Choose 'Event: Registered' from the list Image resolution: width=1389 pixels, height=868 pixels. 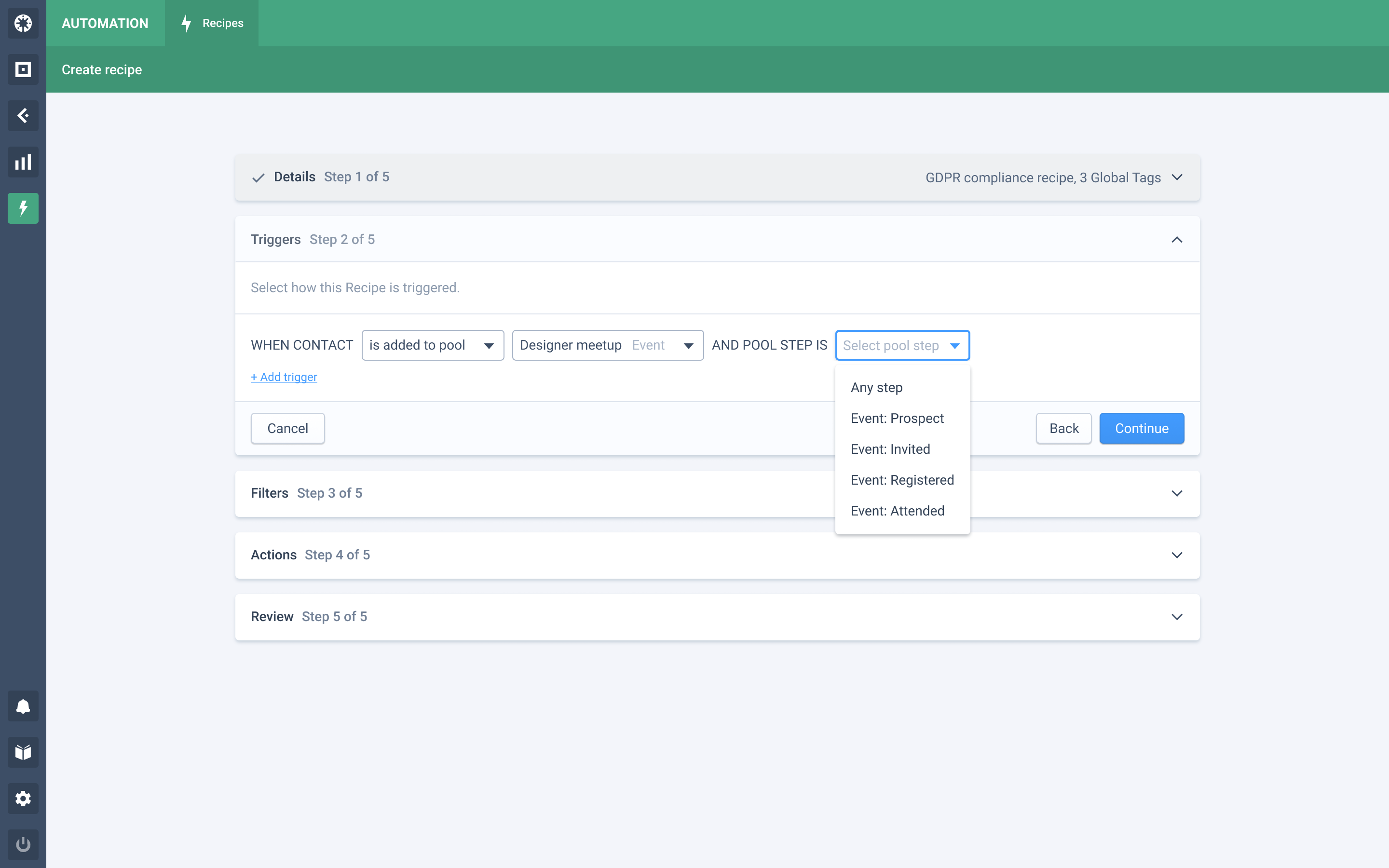pyautogui.click(x=902, y=480)
